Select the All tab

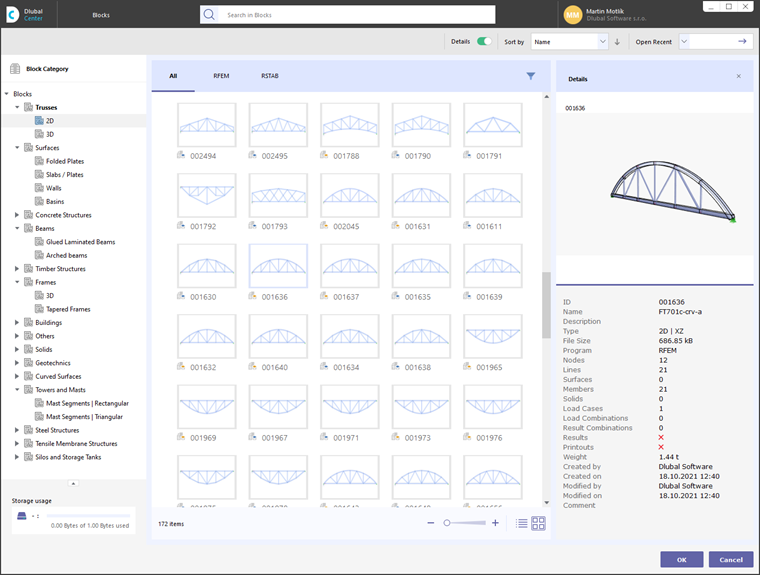(x=173, y=76)
